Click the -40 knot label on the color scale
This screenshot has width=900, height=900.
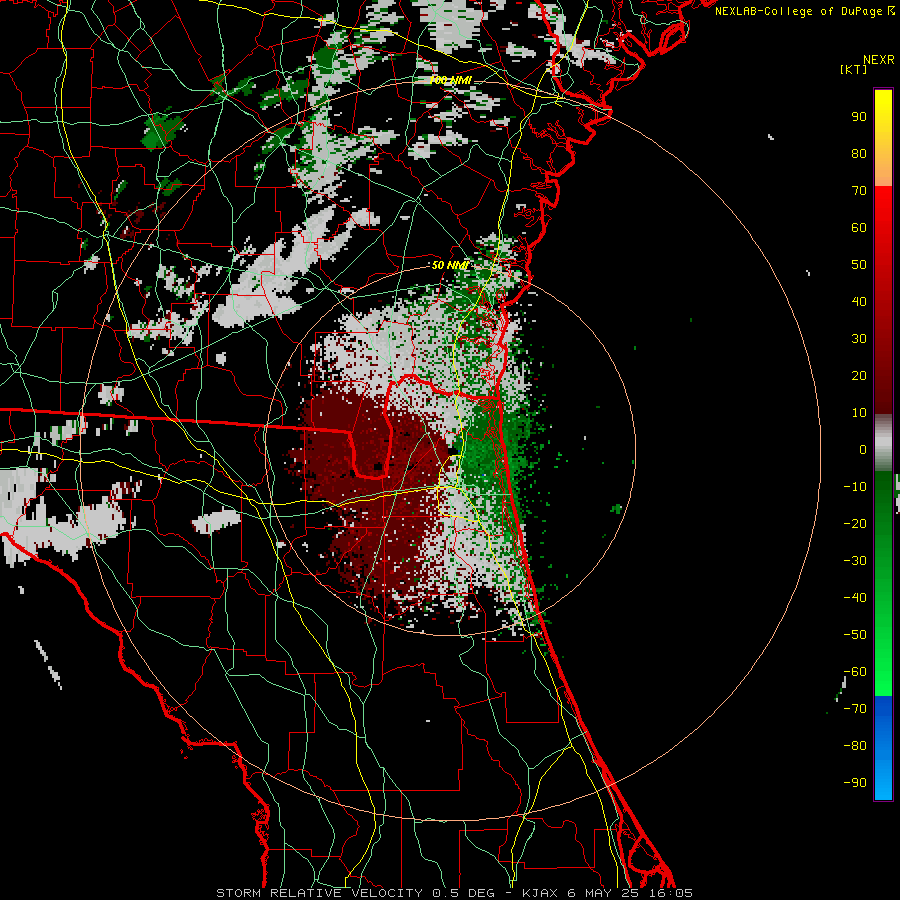pyautogui.click(x=855, y=598)
